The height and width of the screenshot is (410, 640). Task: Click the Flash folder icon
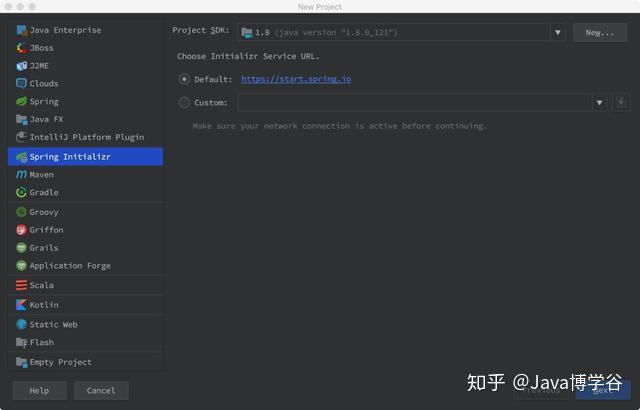tap(22, 342)
